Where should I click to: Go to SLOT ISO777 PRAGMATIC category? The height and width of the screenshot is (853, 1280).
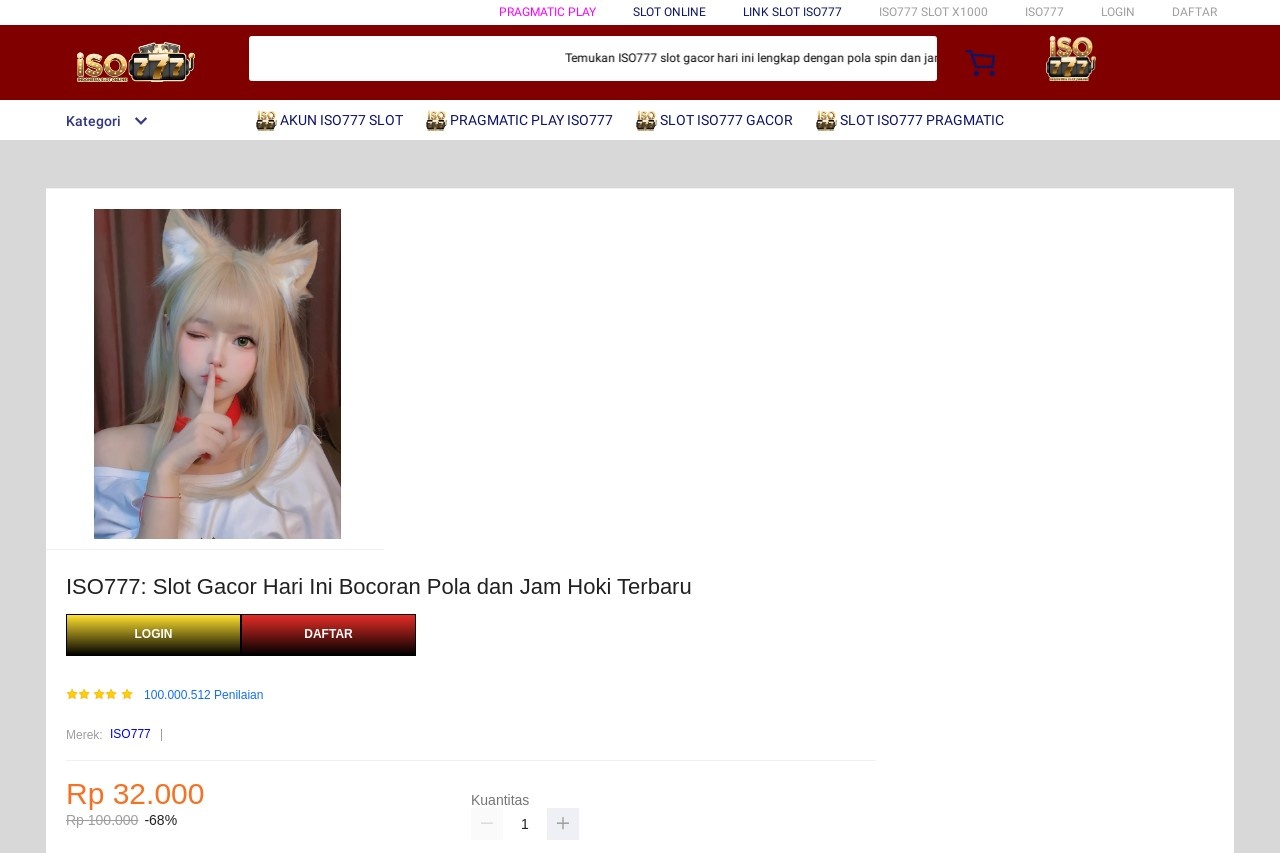tap(922, 121)
